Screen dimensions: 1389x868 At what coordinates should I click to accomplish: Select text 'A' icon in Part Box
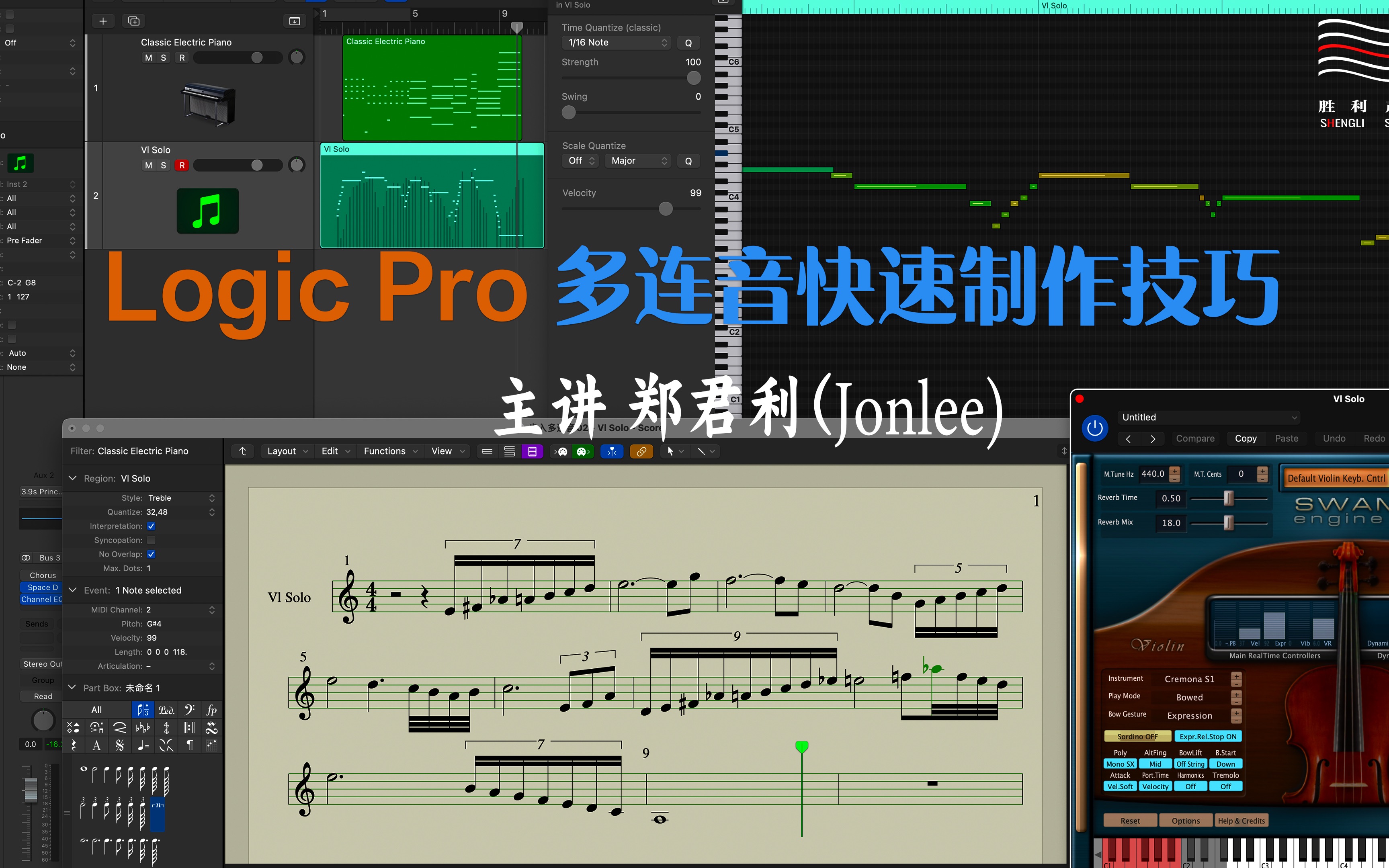(96, 745)
